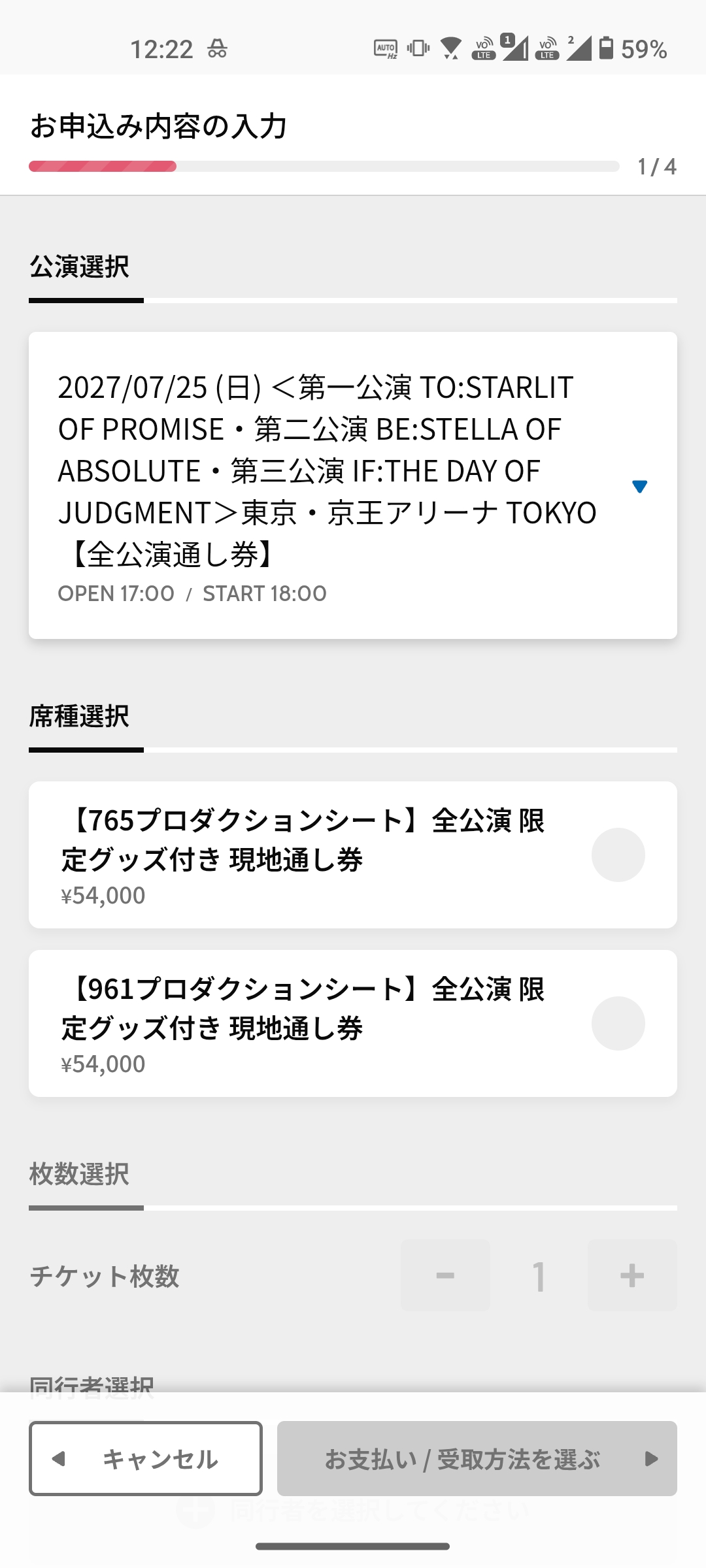Expand the 2027/07/25 performance selection box
This screenshot has height=1568, width=706.
click(353, 485)
